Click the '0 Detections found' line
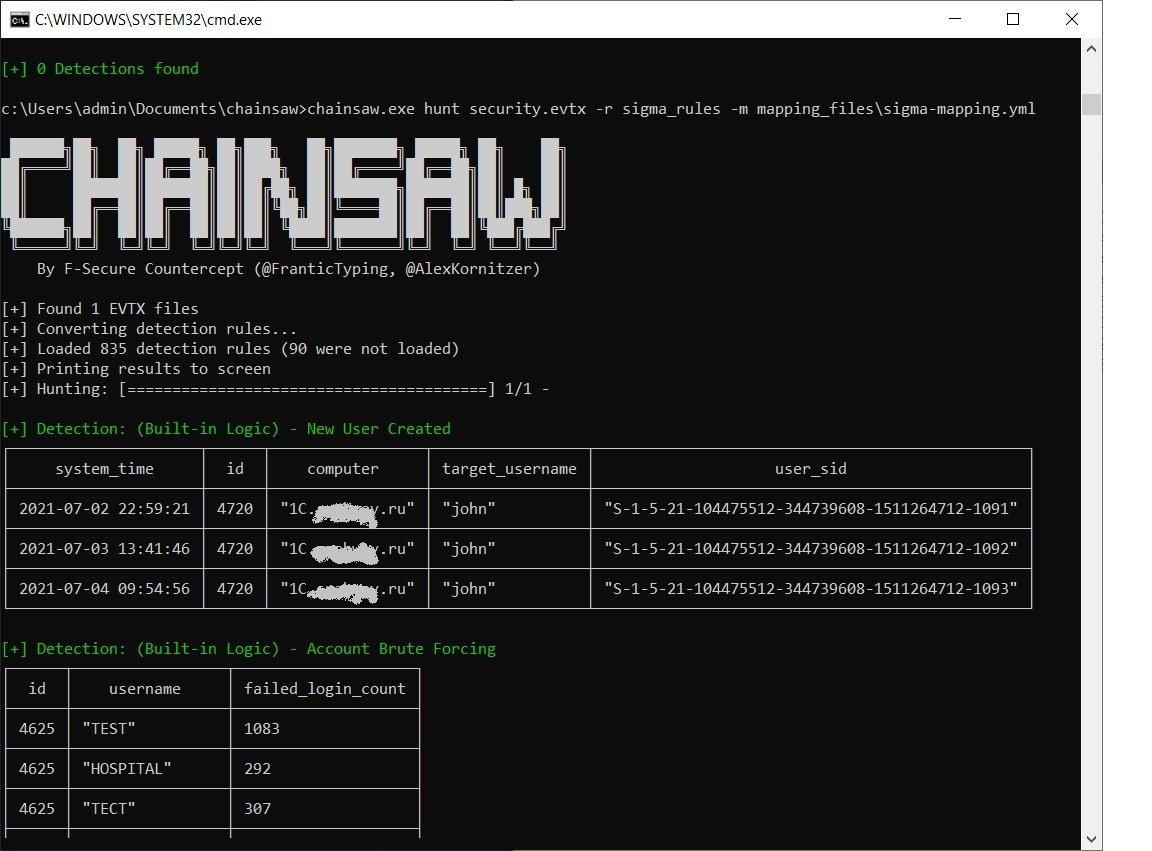 coord(101,68)
